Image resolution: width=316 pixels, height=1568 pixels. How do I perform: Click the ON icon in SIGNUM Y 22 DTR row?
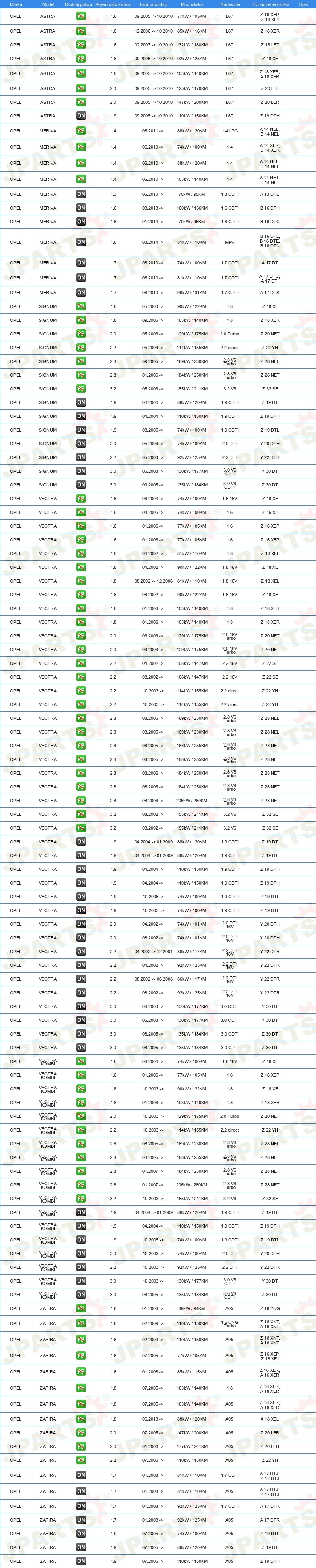click(x=81, y=458)
